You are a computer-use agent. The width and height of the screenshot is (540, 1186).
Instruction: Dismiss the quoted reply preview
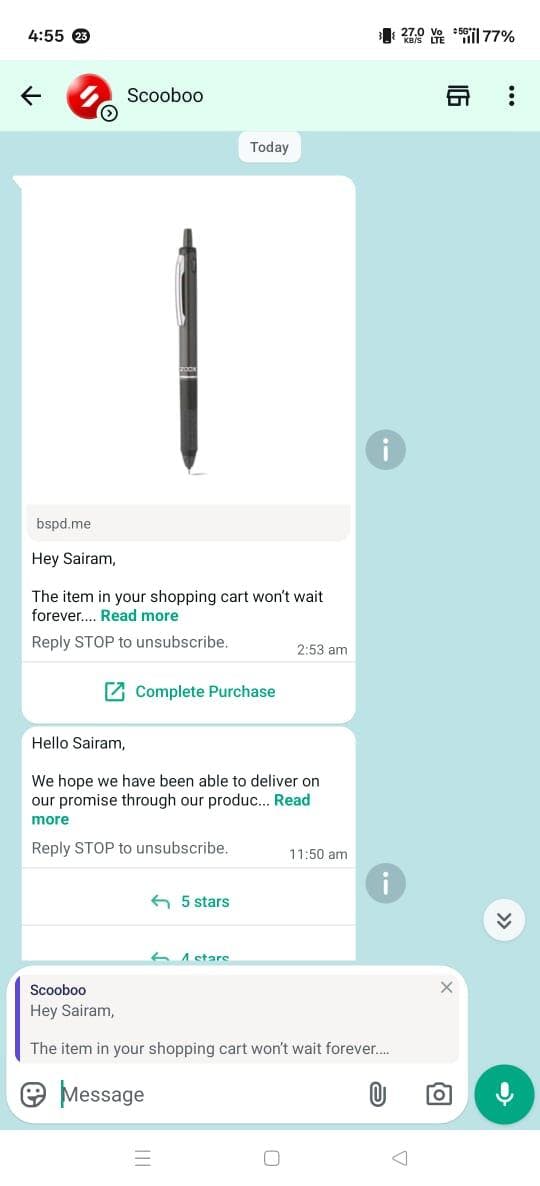tap(446, 987)
